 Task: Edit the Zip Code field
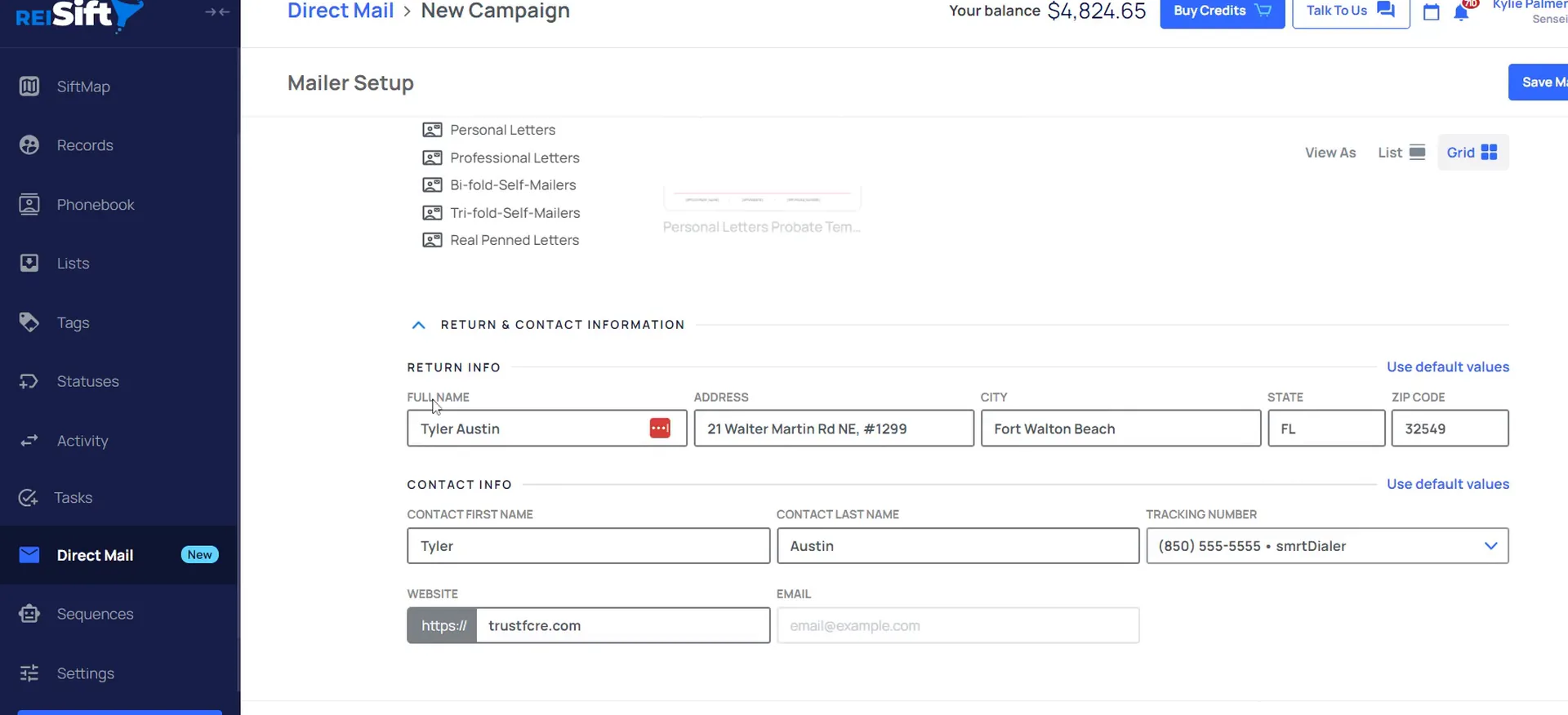point(1450,429)
